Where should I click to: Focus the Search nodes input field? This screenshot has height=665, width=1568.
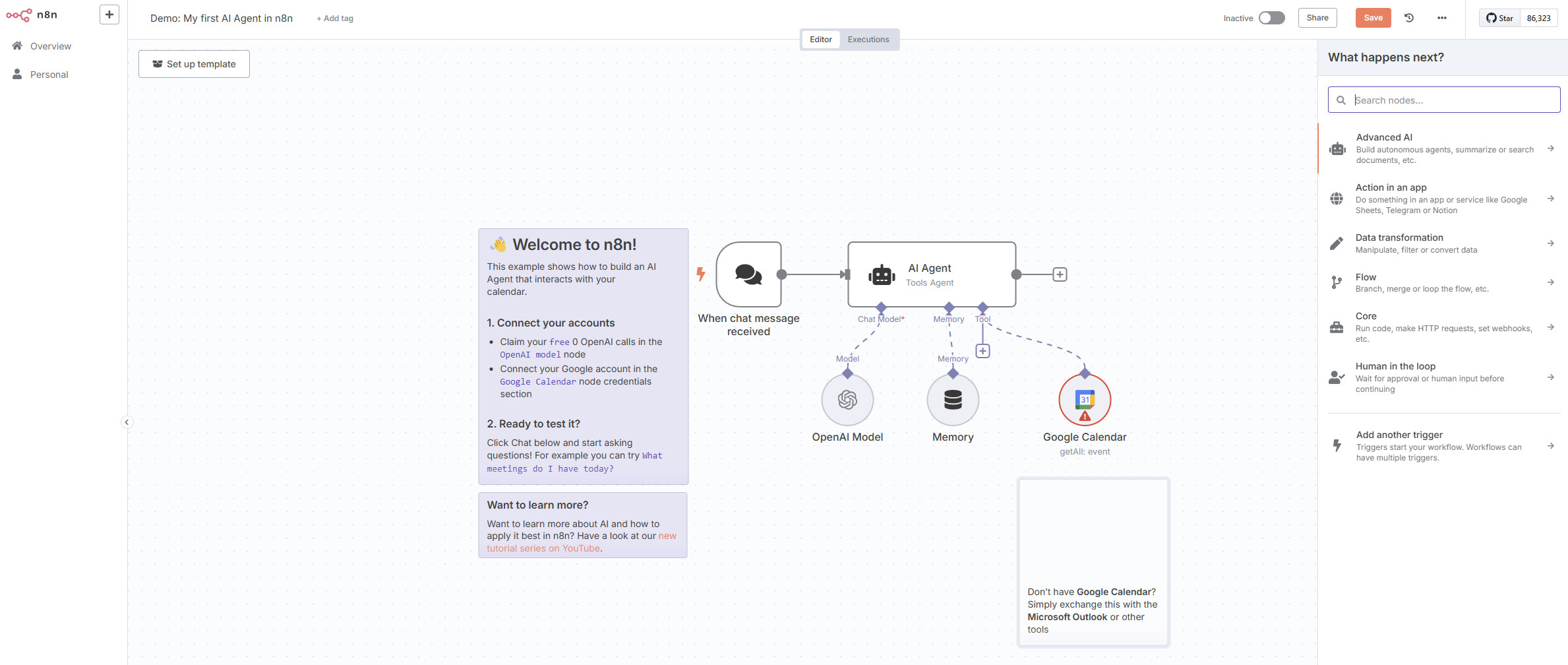(x=1444, y=100)
